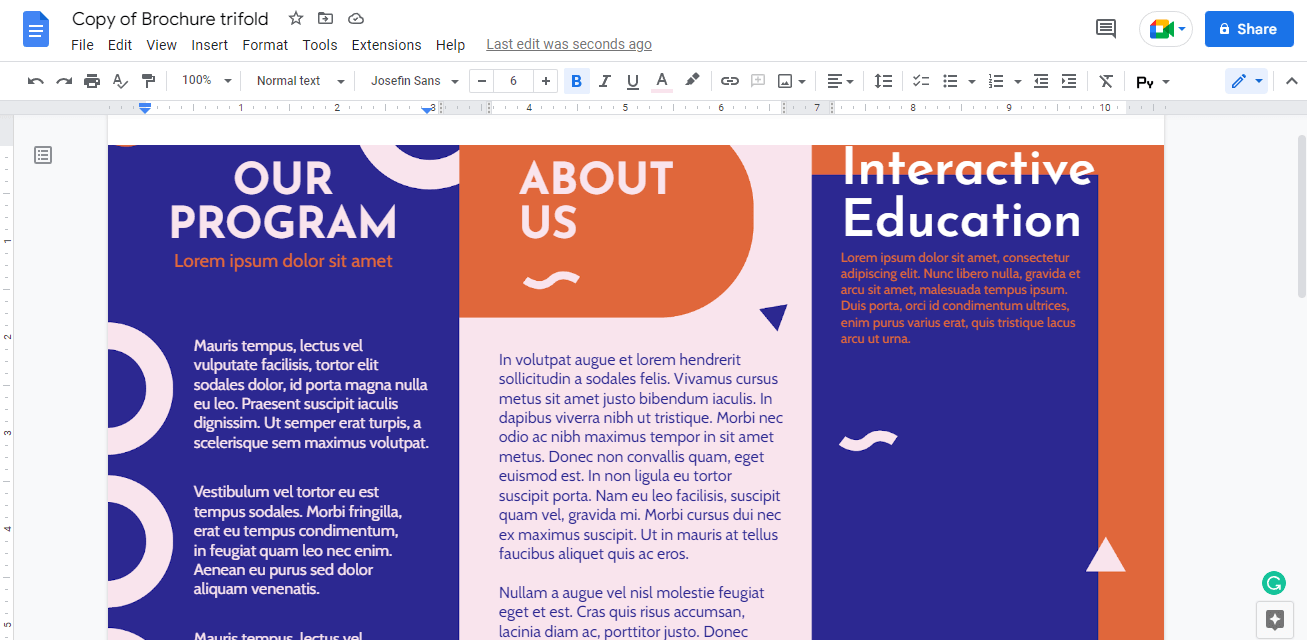Viewport: 1307px width, 640px height.
Task: Click the clear formatting icon
Action: (x=1105, y=81)
